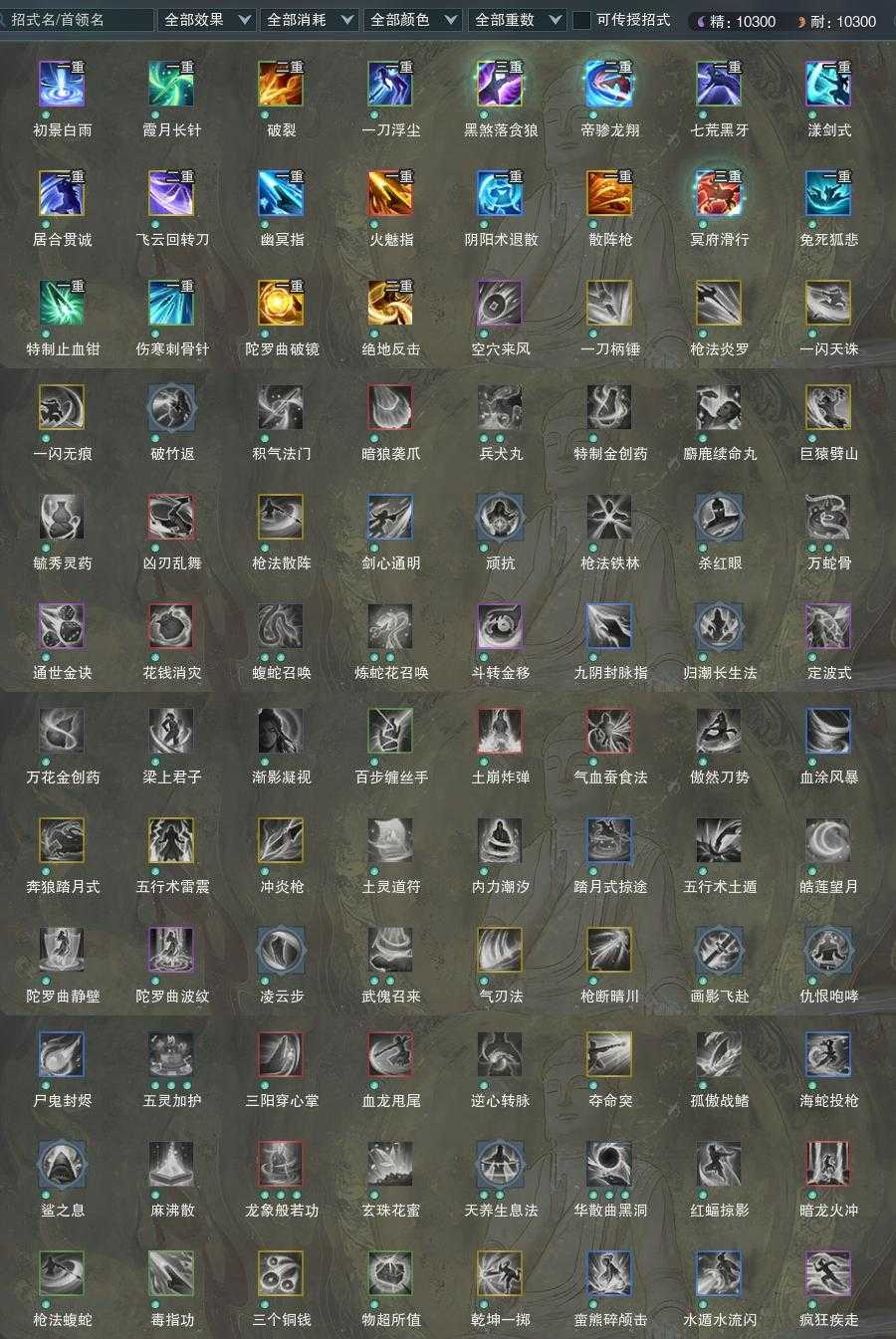Choose the 冥府滑行 skill icon
This screenshot has width=896, height=1339.
tap(719, 193)
